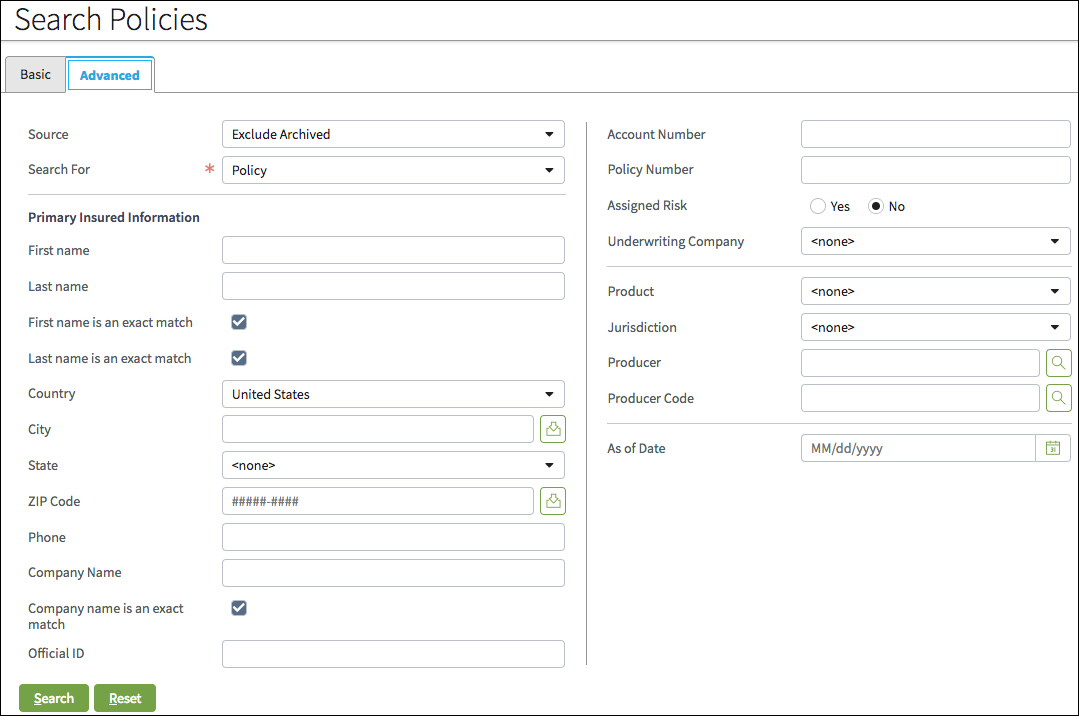Screen dimensions: 1079x716
Task: Open the As of Date calendar picker
Action: [x=1052, y=447]
